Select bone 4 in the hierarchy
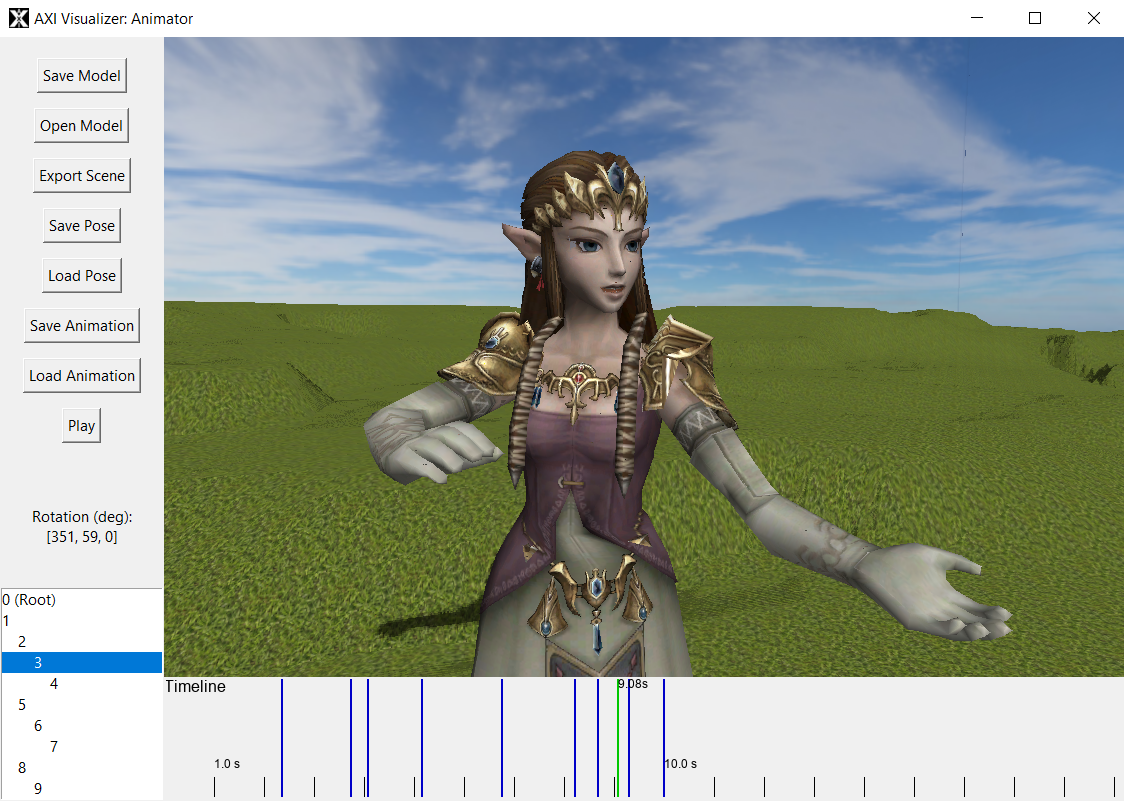This screenshot has height=801, width=1124. click(x=54, y=684)
